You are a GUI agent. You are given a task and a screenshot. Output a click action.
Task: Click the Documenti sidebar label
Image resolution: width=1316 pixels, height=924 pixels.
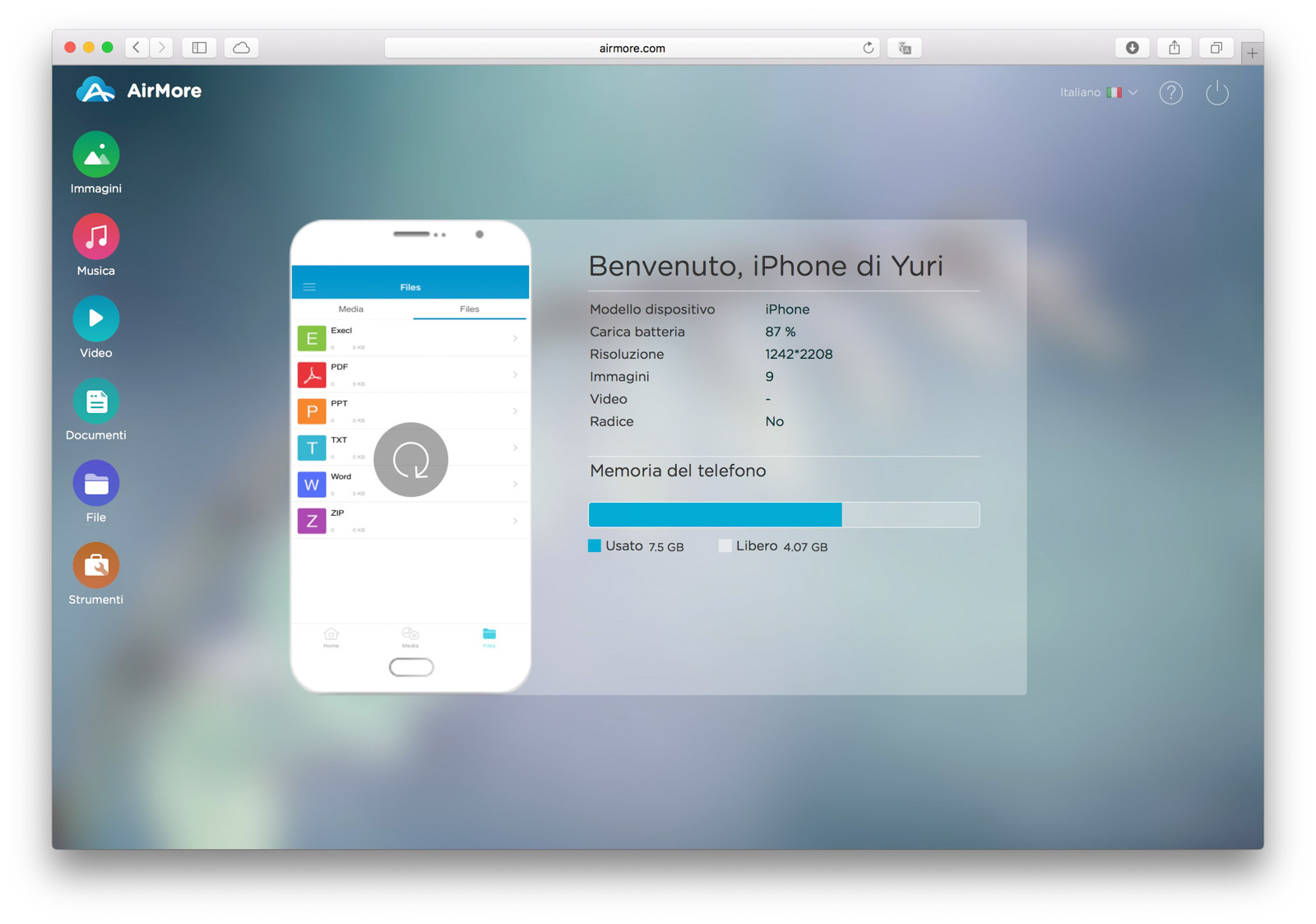point(96,435)
